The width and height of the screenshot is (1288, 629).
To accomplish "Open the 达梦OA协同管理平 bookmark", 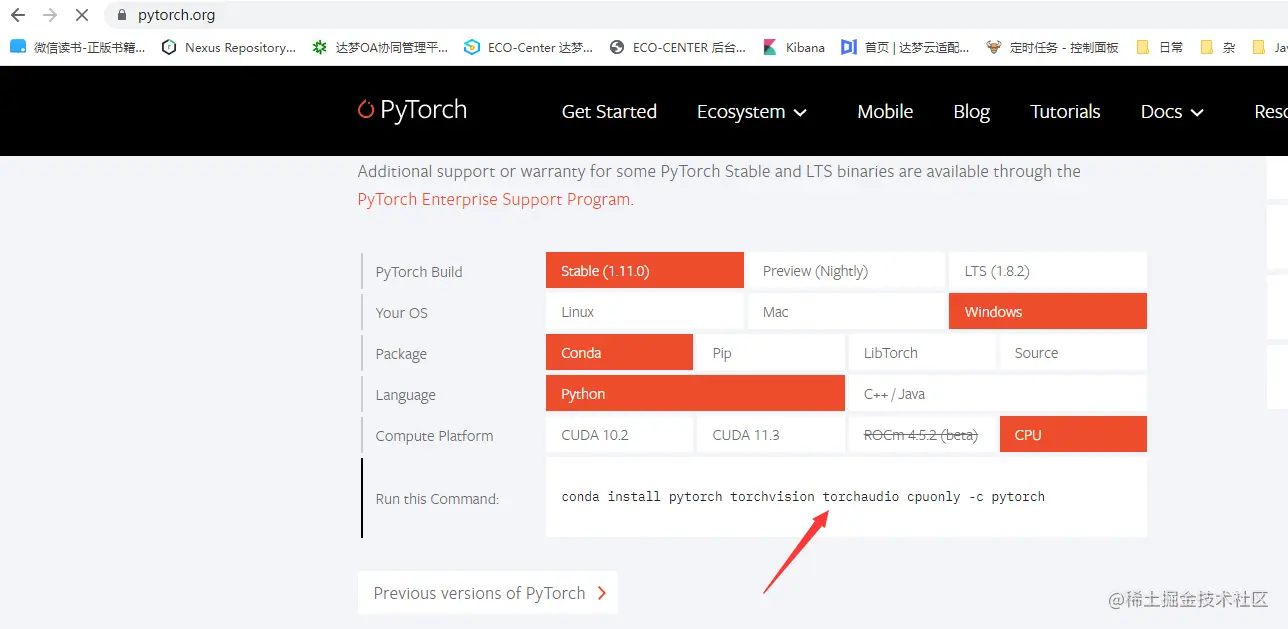I will pos(380,47).
